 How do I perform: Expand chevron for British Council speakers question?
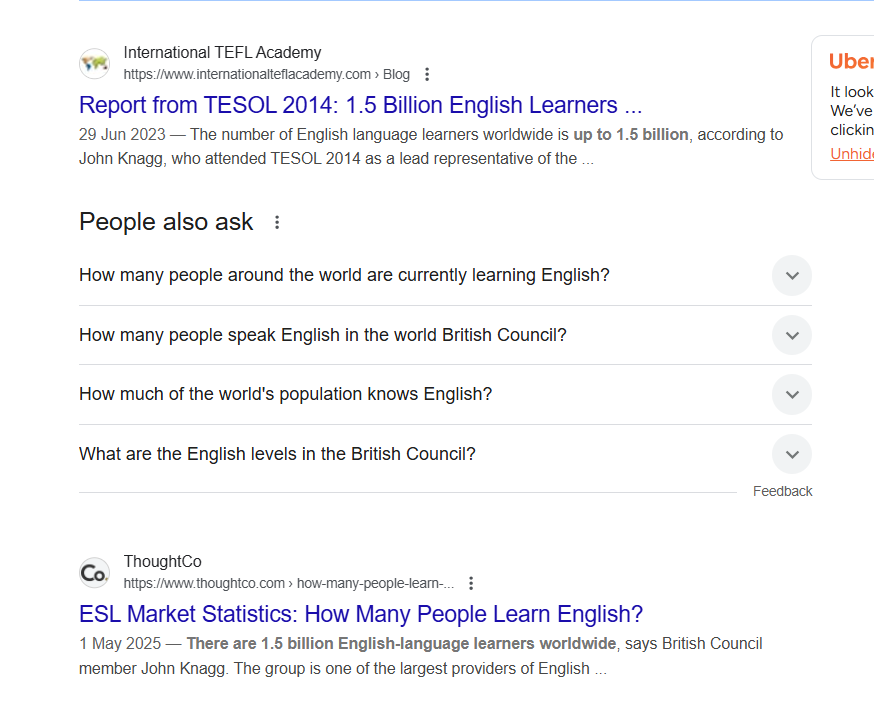pos(792,335)
